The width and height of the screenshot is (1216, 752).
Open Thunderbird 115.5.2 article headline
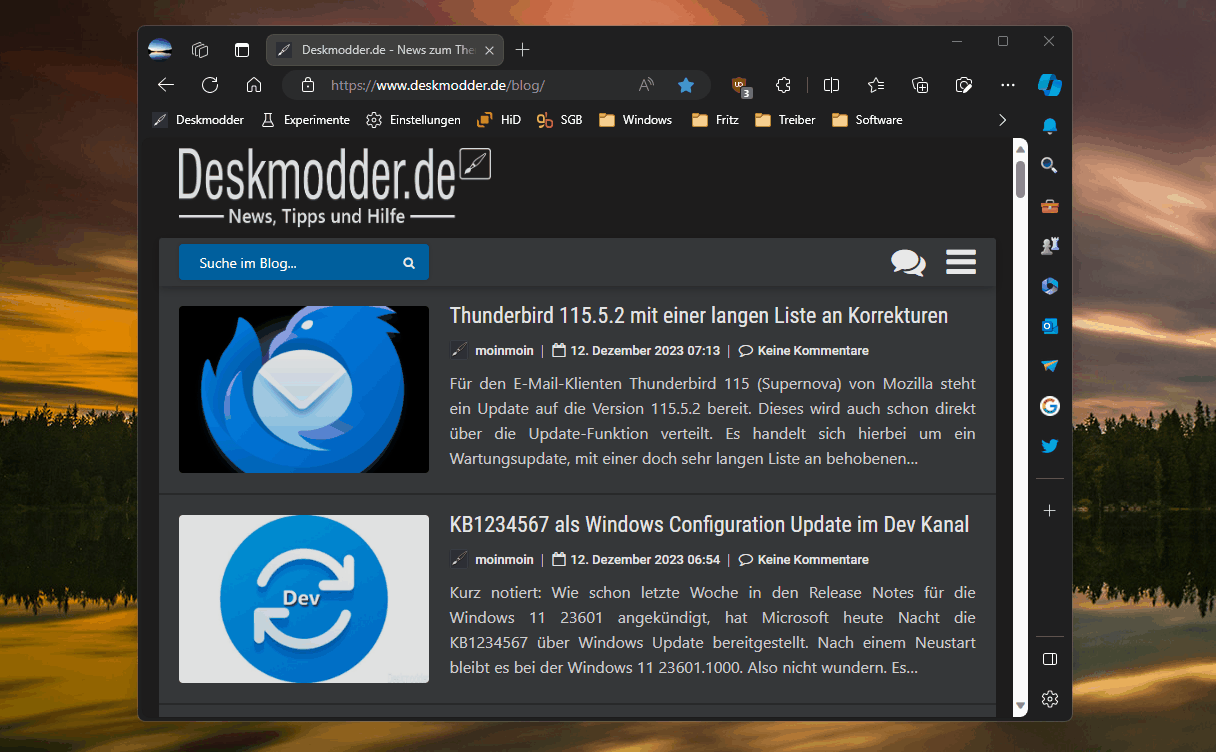pos(699,315)
